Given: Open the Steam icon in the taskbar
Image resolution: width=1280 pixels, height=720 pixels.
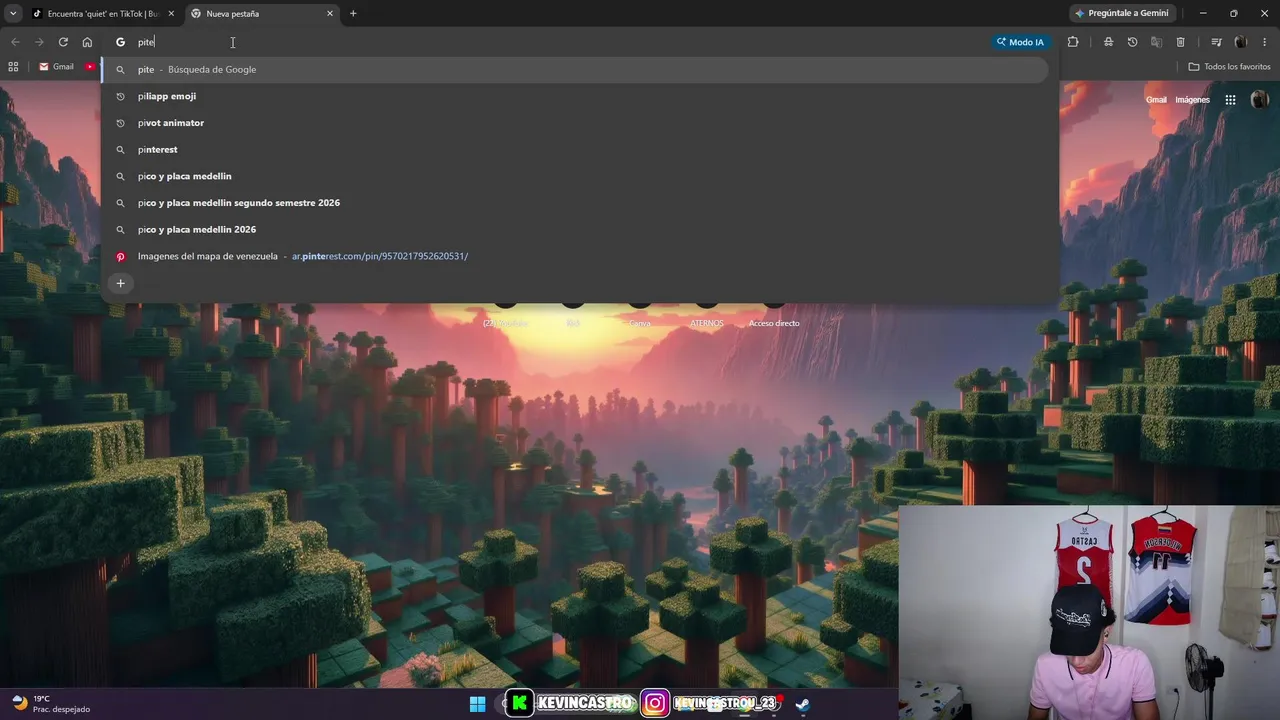Looking at the screenshot, I should point(802,704).
